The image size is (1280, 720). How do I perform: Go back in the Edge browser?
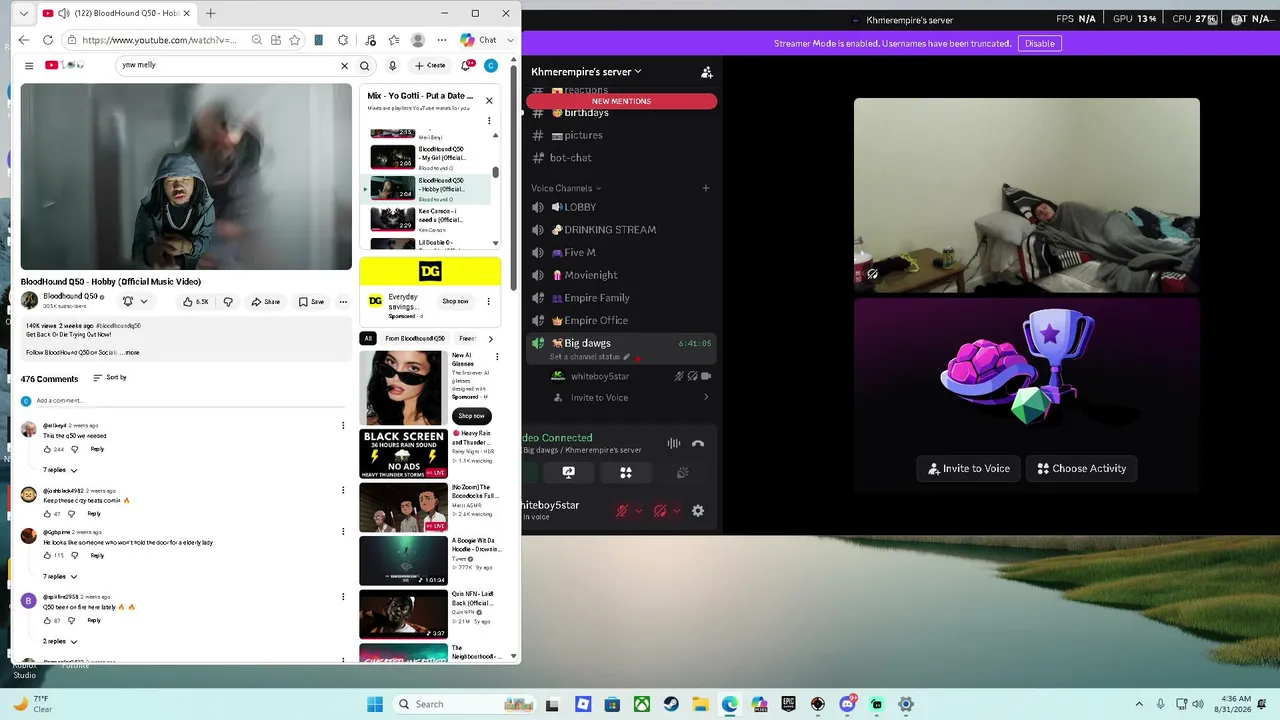click(24, 40)
